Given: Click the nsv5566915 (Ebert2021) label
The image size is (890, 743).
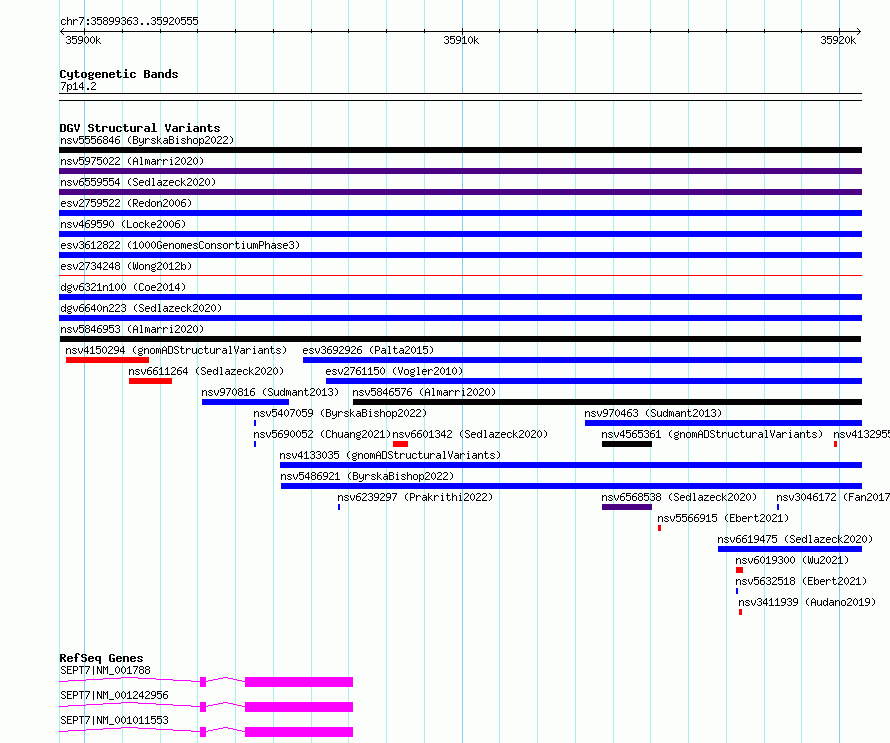Looking at the screenshot, I should 723,518.
